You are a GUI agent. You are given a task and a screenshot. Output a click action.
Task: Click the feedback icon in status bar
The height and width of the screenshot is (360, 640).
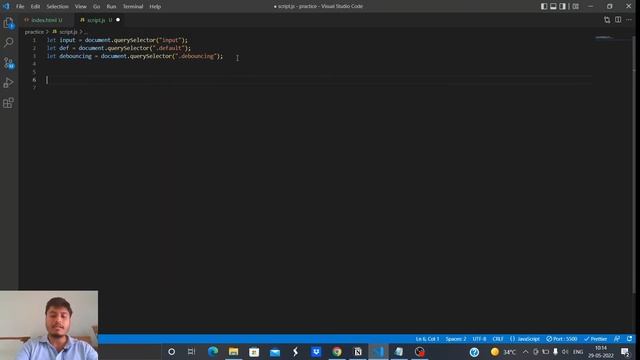pos(617,339)
